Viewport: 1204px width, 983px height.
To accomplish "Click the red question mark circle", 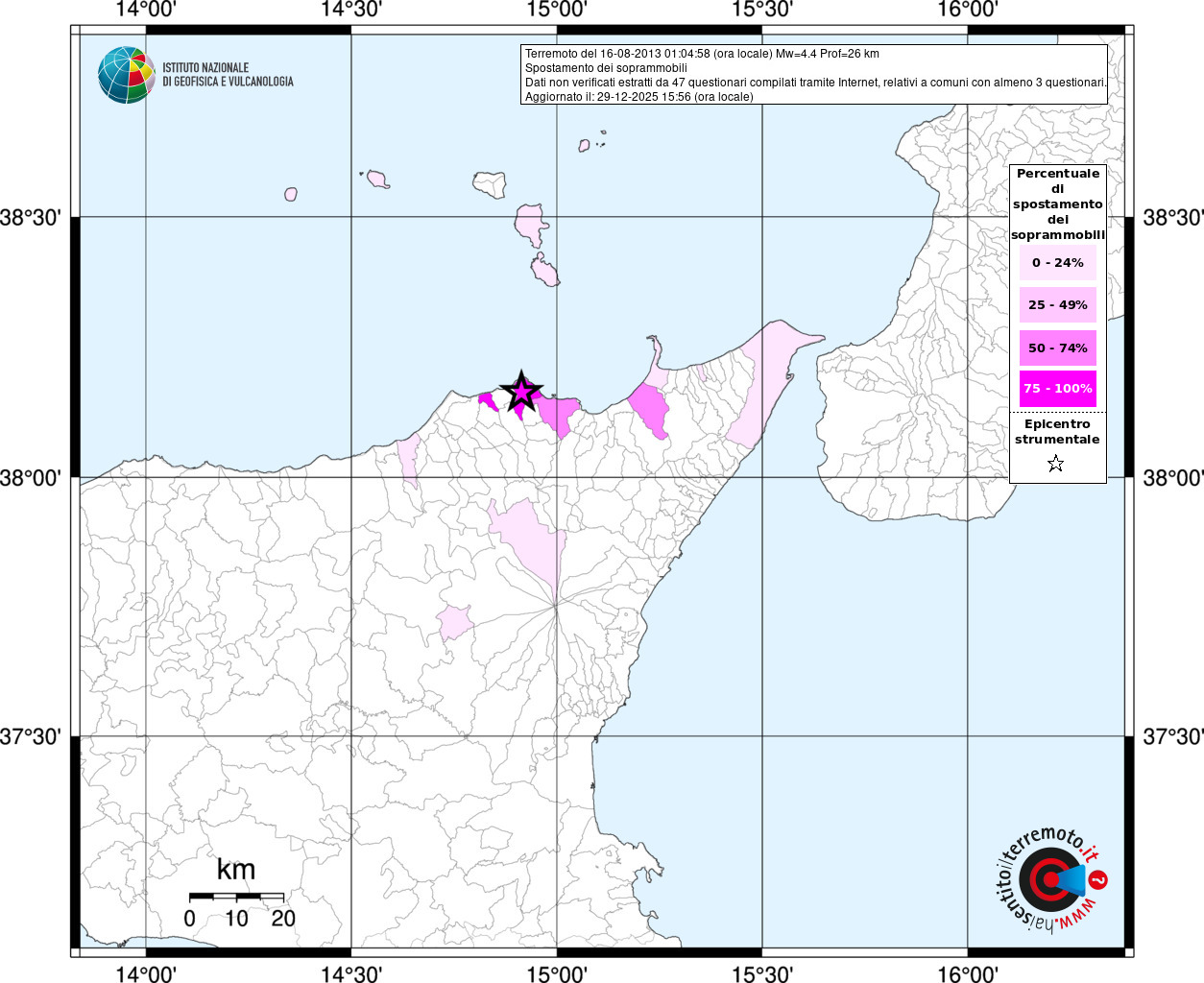I will point(1099,879).
